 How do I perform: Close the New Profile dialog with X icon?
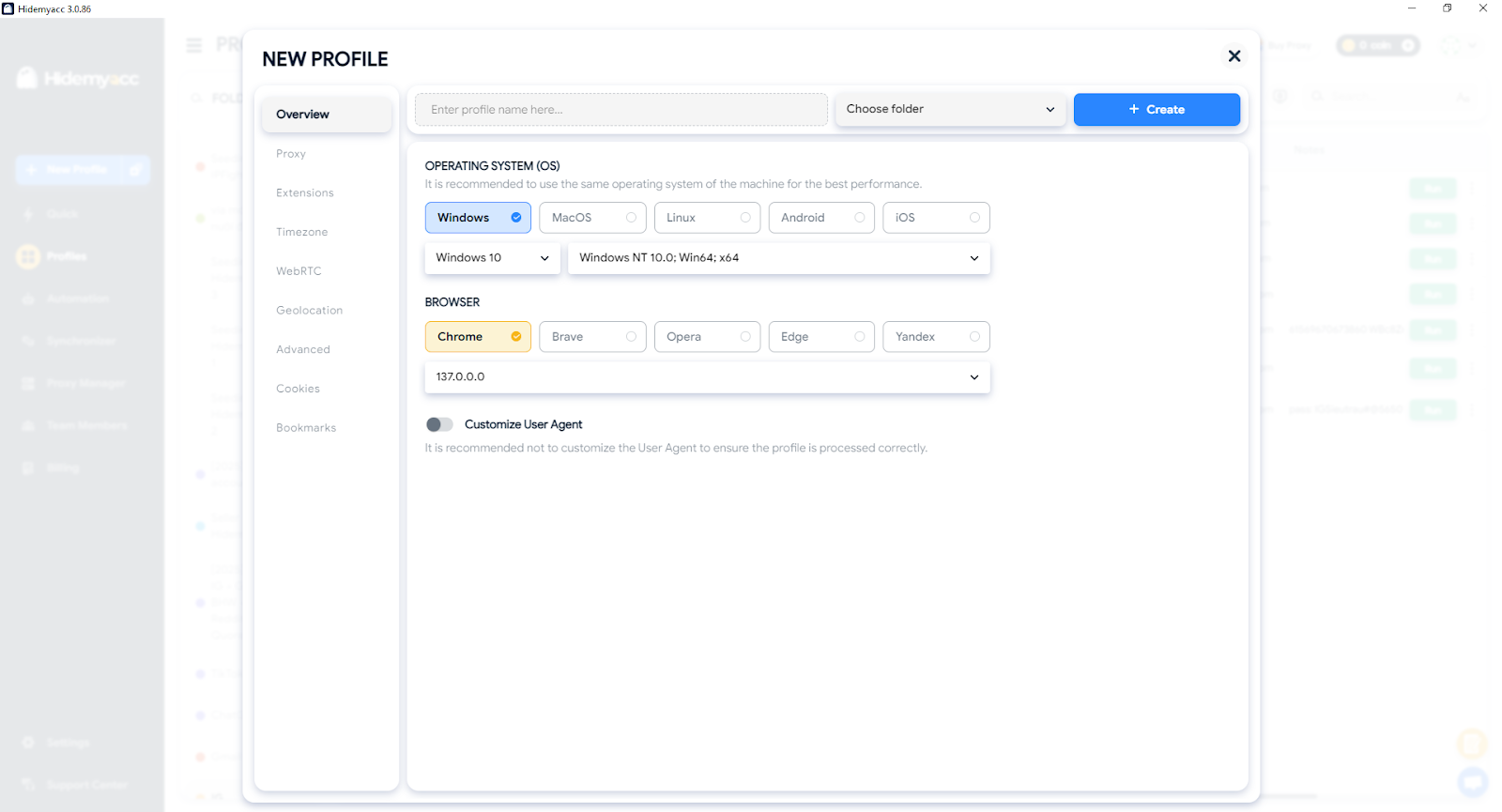[x=1234, y=56]
